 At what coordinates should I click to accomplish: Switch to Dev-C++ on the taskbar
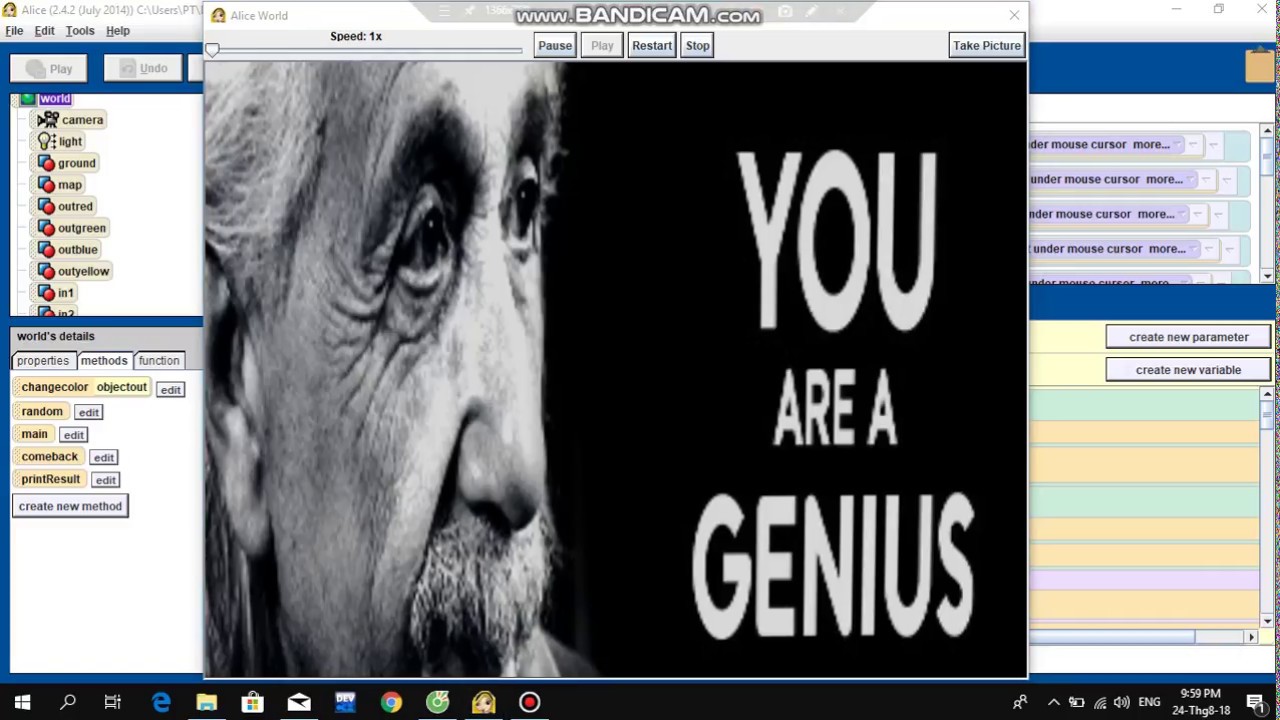(345, 703)
